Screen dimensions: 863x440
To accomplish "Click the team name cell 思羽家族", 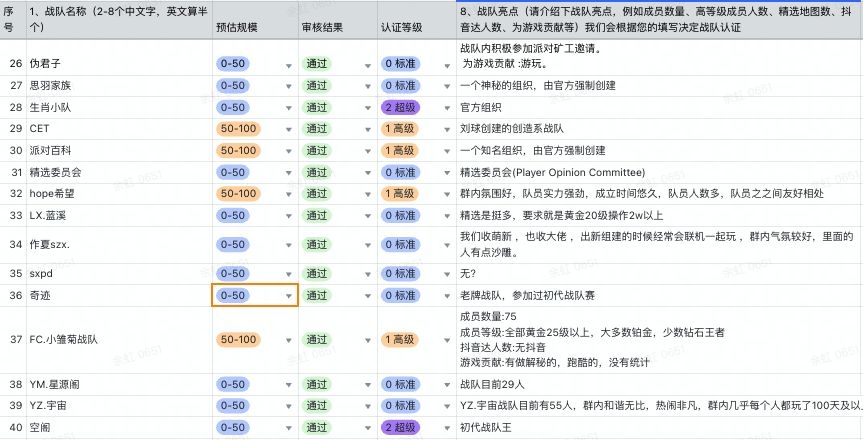I will point(119,85).
